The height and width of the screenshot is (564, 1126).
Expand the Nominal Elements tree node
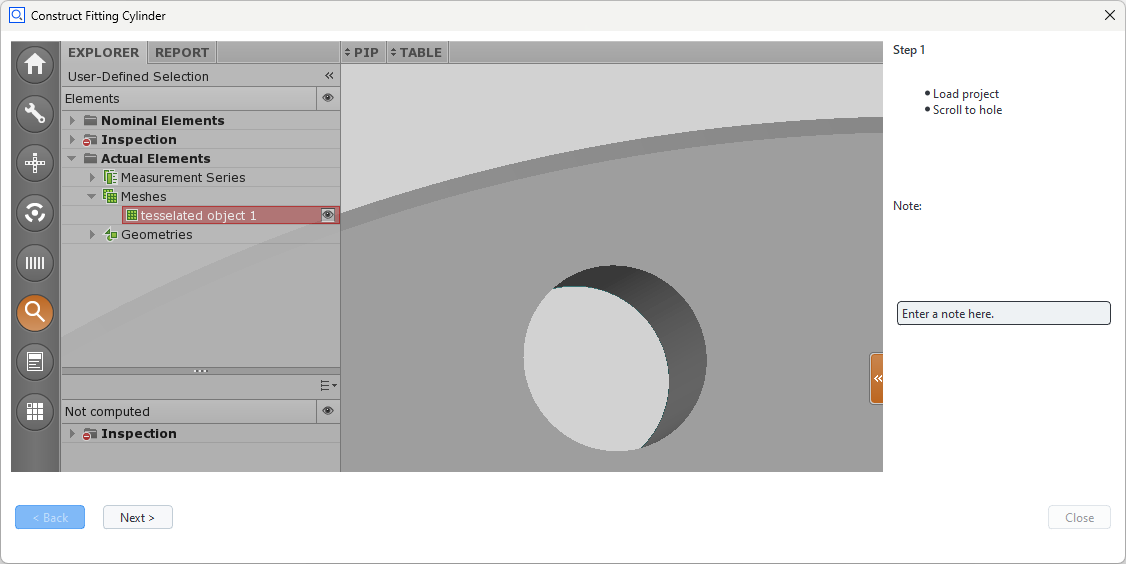coord(73,121)
